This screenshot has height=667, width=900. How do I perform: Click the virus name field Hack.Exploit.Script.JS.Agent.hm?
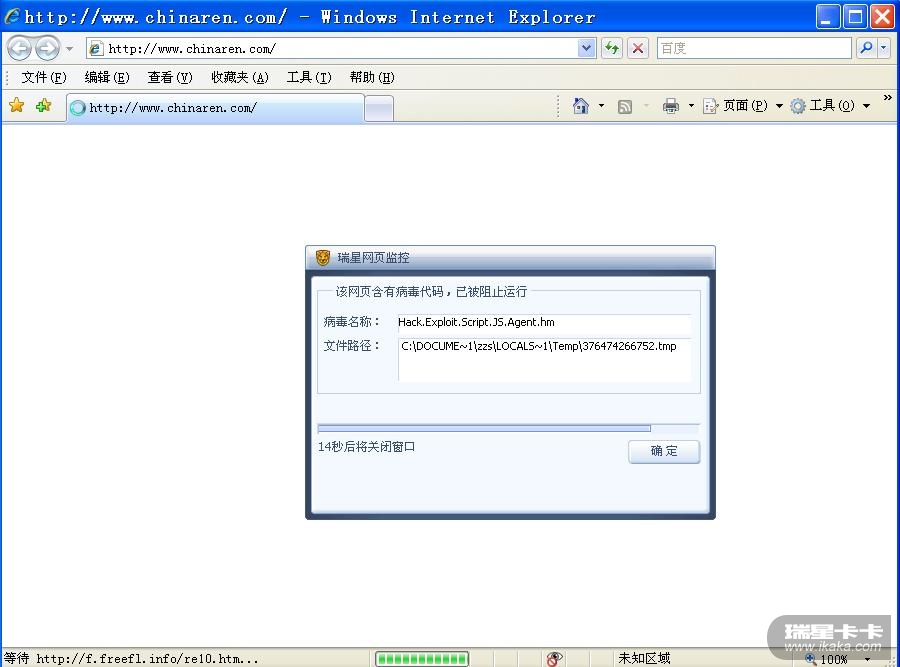544,322
